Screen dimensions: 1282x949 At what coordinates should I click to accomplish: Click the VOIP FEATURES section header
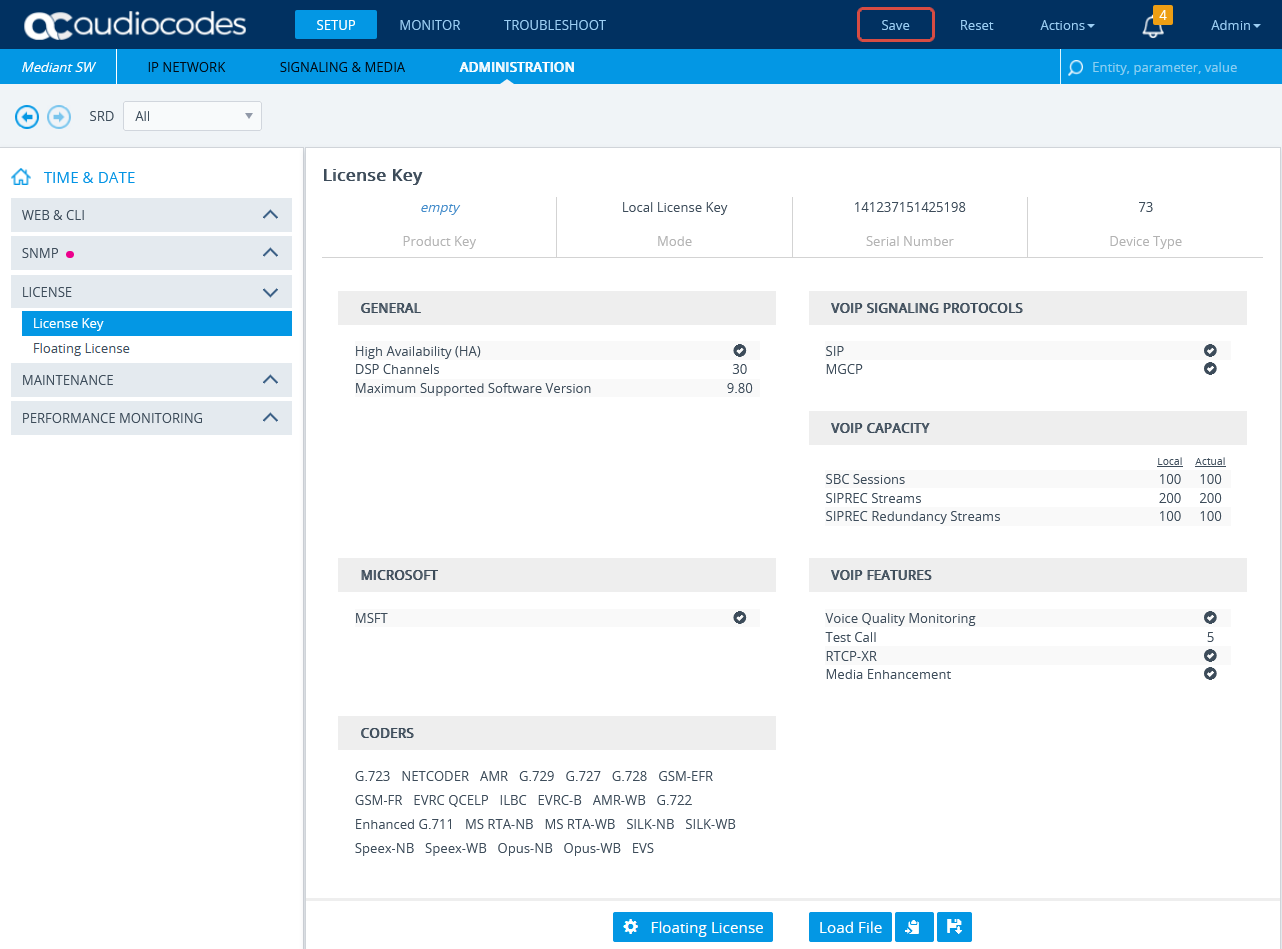[1027, 575]
